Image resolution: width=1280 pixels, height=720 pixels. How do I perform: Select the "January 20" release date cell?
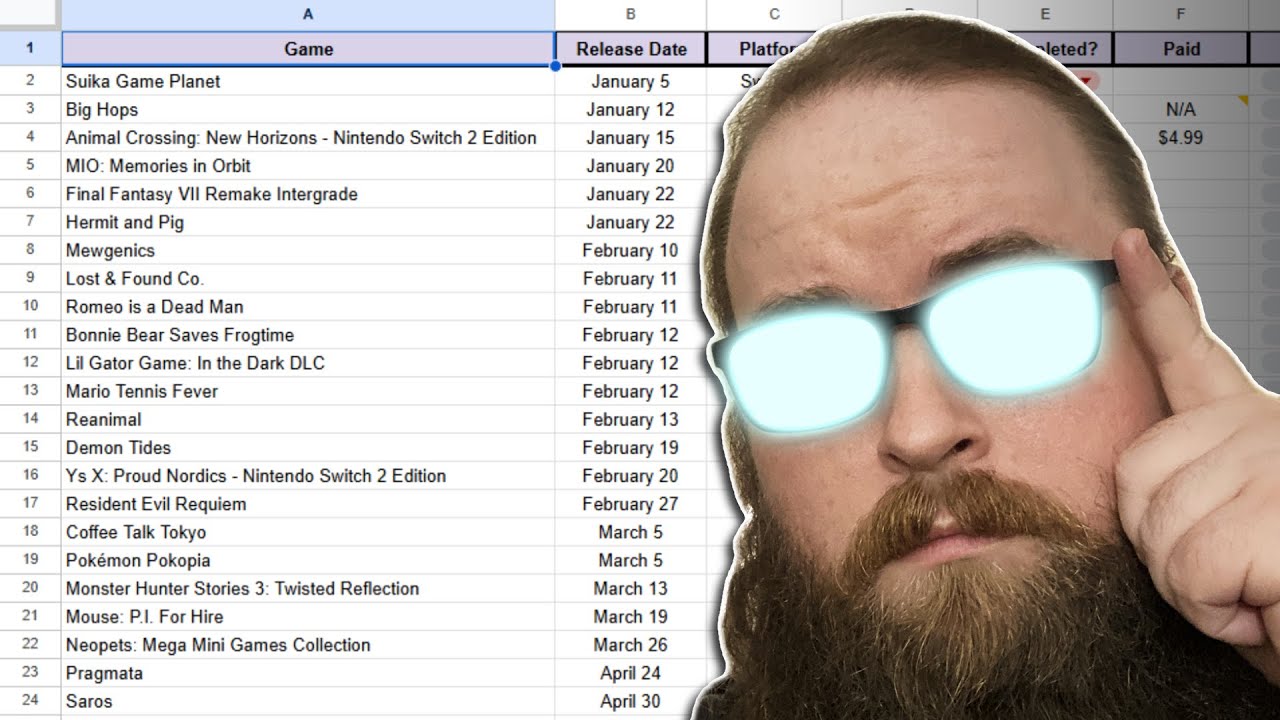click(631, 165)
